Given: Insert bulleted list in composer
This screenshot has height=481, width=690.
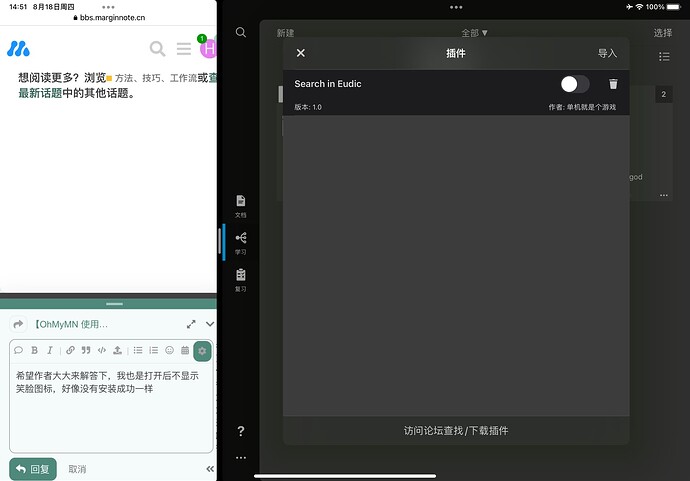Looking at the screenshot, I should (x=138, y=350).
